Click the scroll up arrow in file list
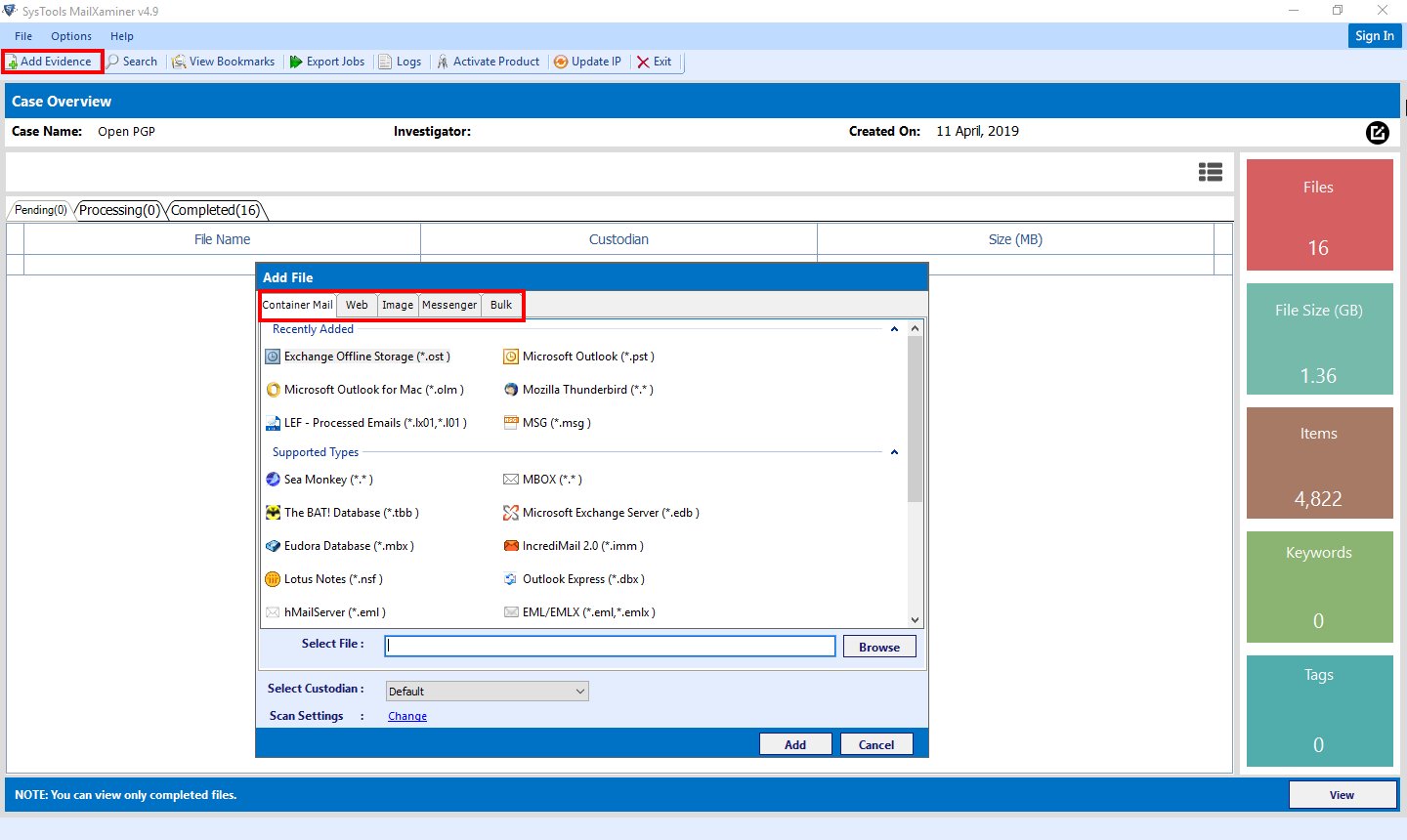This screenshot has height=840, width=1407. click(x=915, y=328)
